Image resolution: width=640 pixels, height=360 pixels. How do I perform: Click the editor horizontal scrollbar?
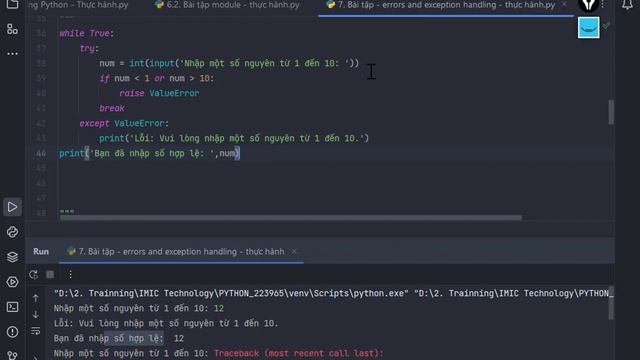click(x=291, y=217)
